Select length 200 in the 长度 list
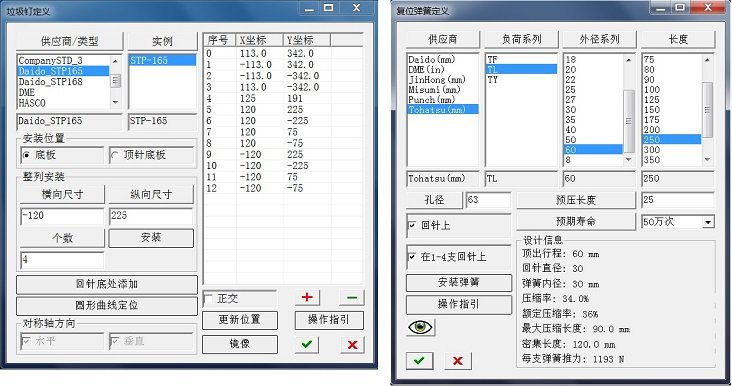This screenshot has width=732, height=386. pos(671,130)
